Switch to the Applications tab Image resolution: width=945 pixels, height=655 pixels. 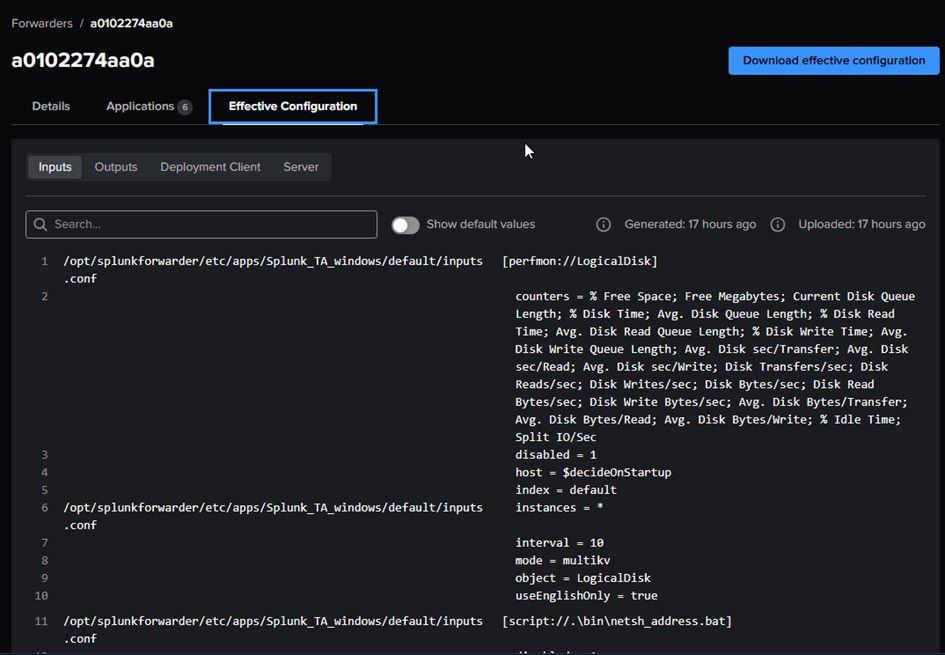coord(140,106)
